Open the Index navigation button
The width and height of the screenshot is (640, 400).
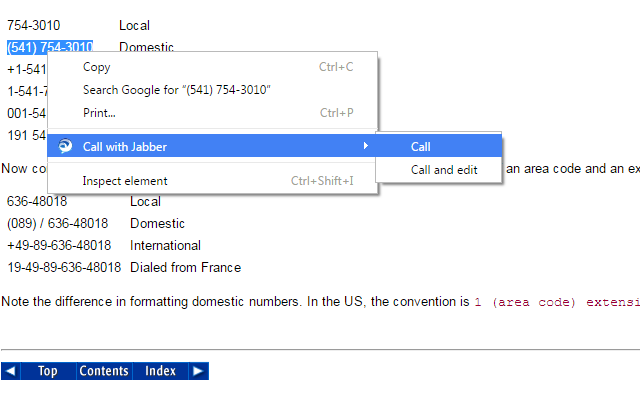tap(160, 371)
